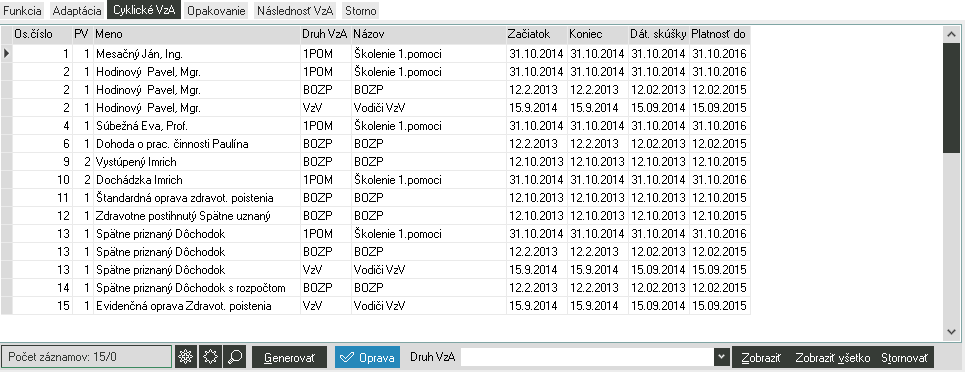Select Zdravotne postihnutý Spätne uznaný cell
This screenshot has height=372, width=965.
(197, 216)
